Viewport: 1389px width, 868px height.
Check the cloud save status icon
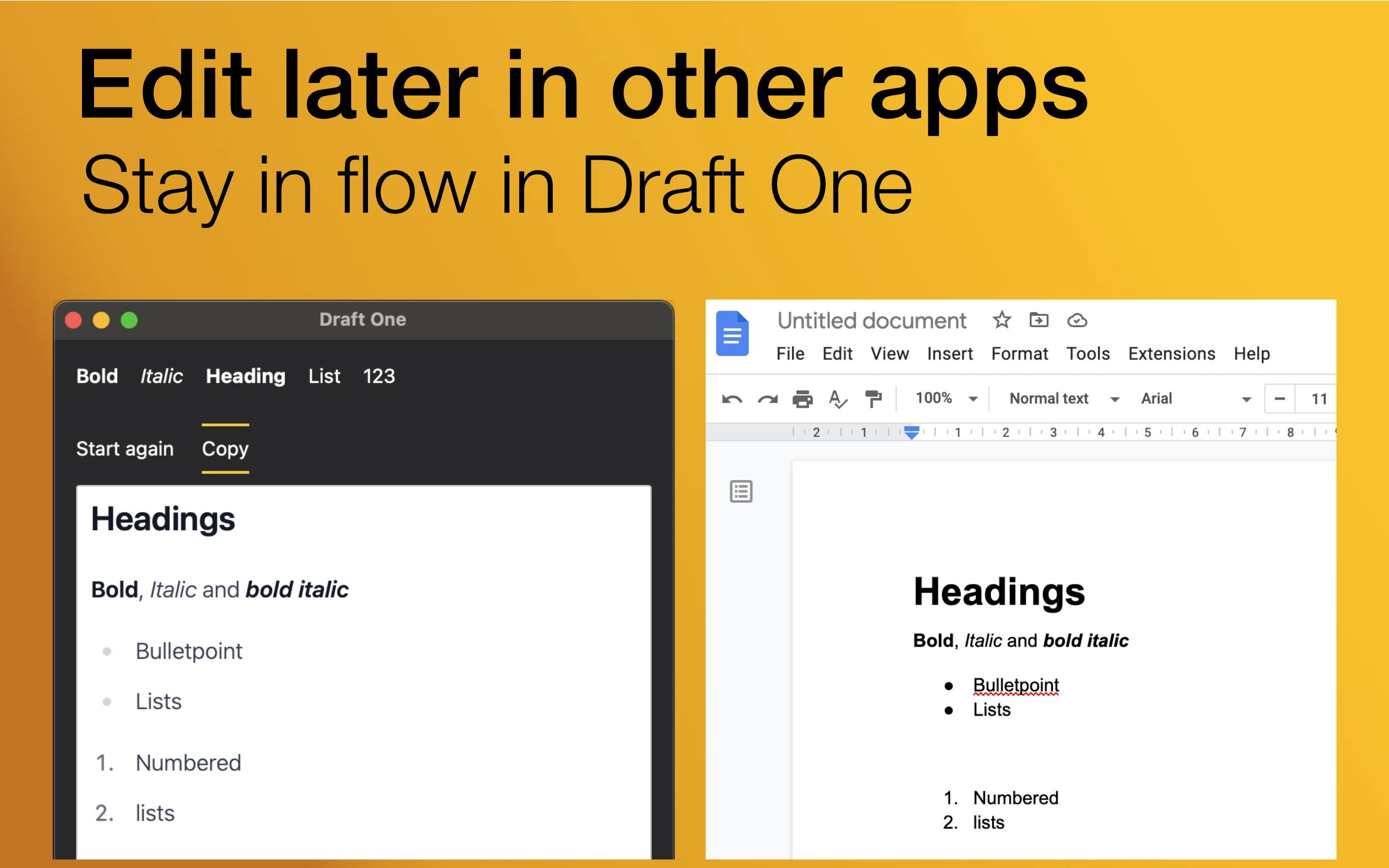pos(1077,320)
